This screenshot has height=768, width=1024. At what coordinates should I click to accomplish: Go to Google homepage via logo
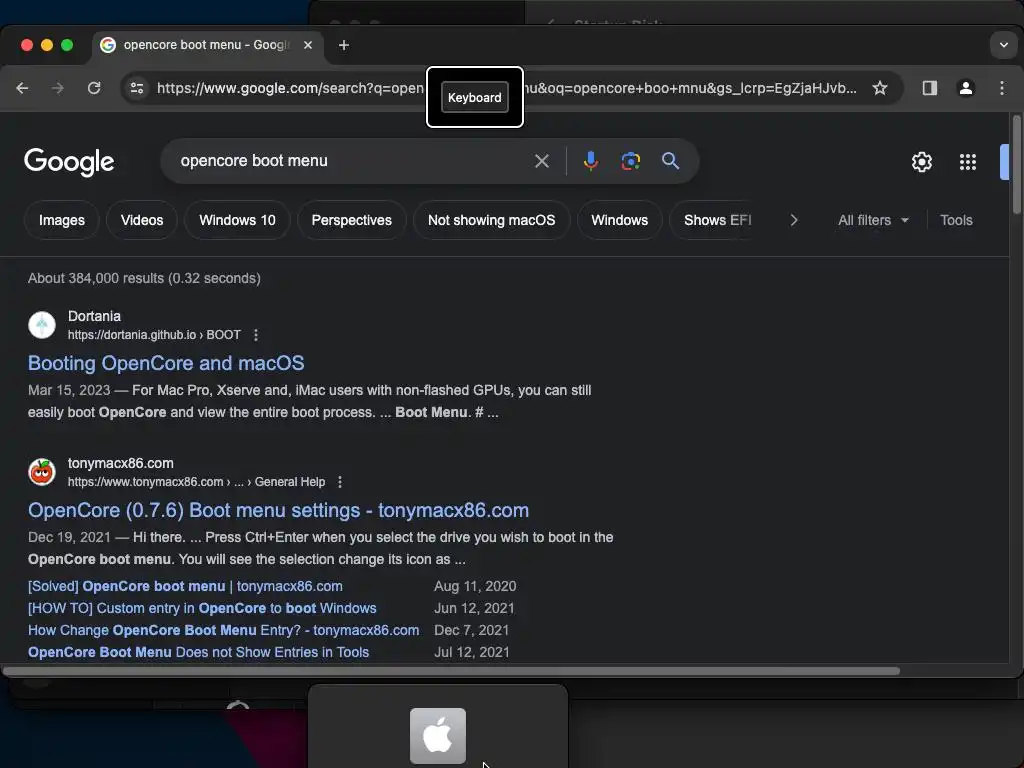[x=69, y=162]
